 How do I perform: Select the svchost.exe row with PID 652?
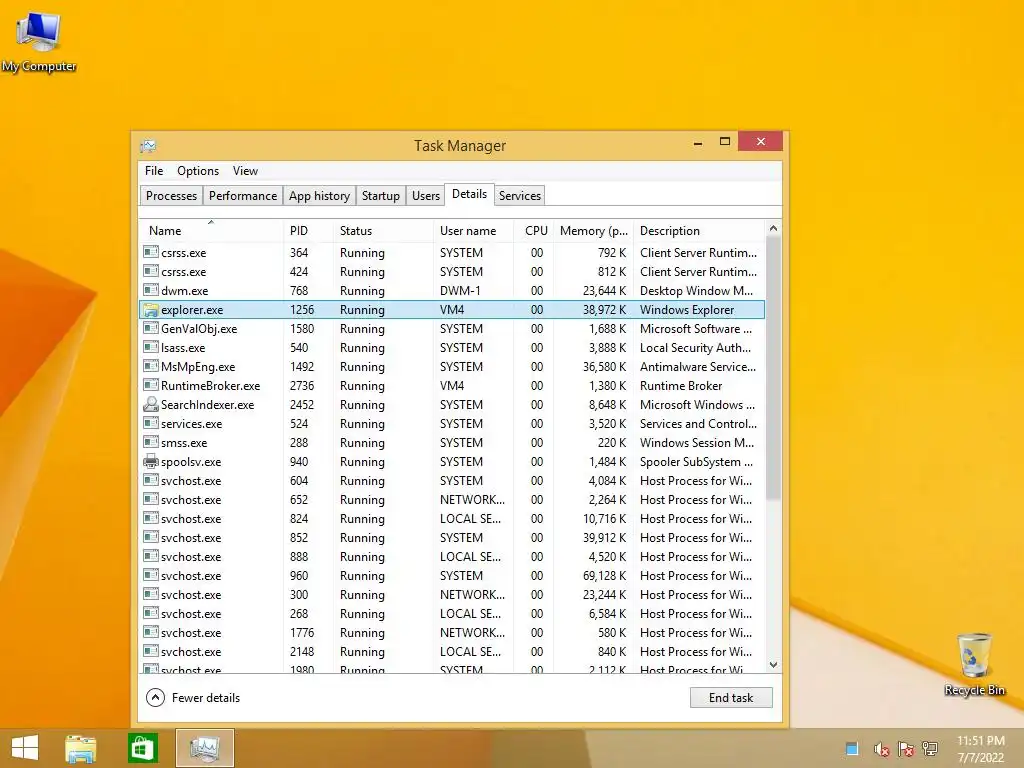pyautogui.click(x=452, y=499)
